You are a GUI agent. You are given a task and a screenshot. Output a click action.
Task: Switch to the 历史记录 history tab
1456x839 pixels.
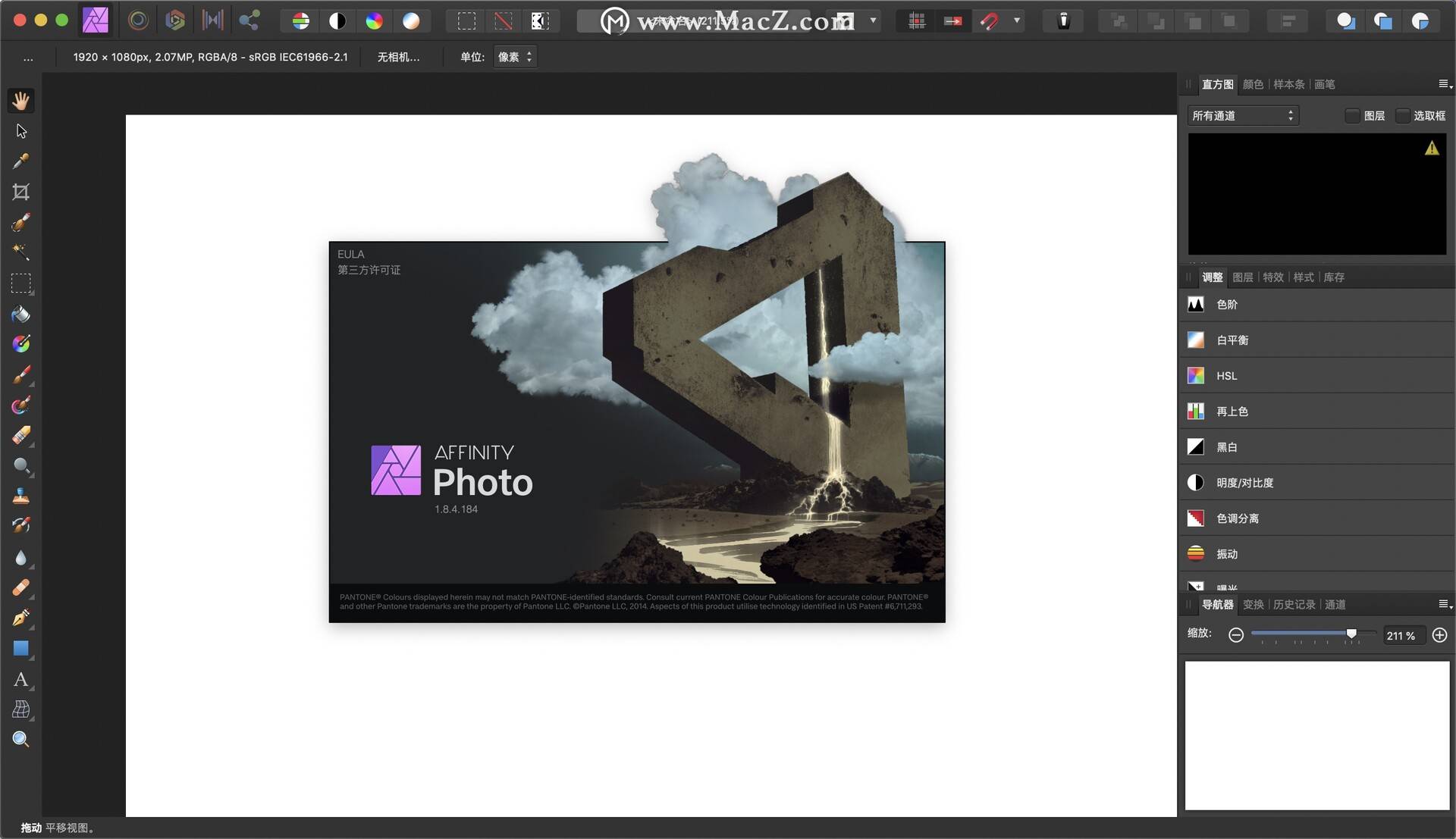pos(1294,604)
